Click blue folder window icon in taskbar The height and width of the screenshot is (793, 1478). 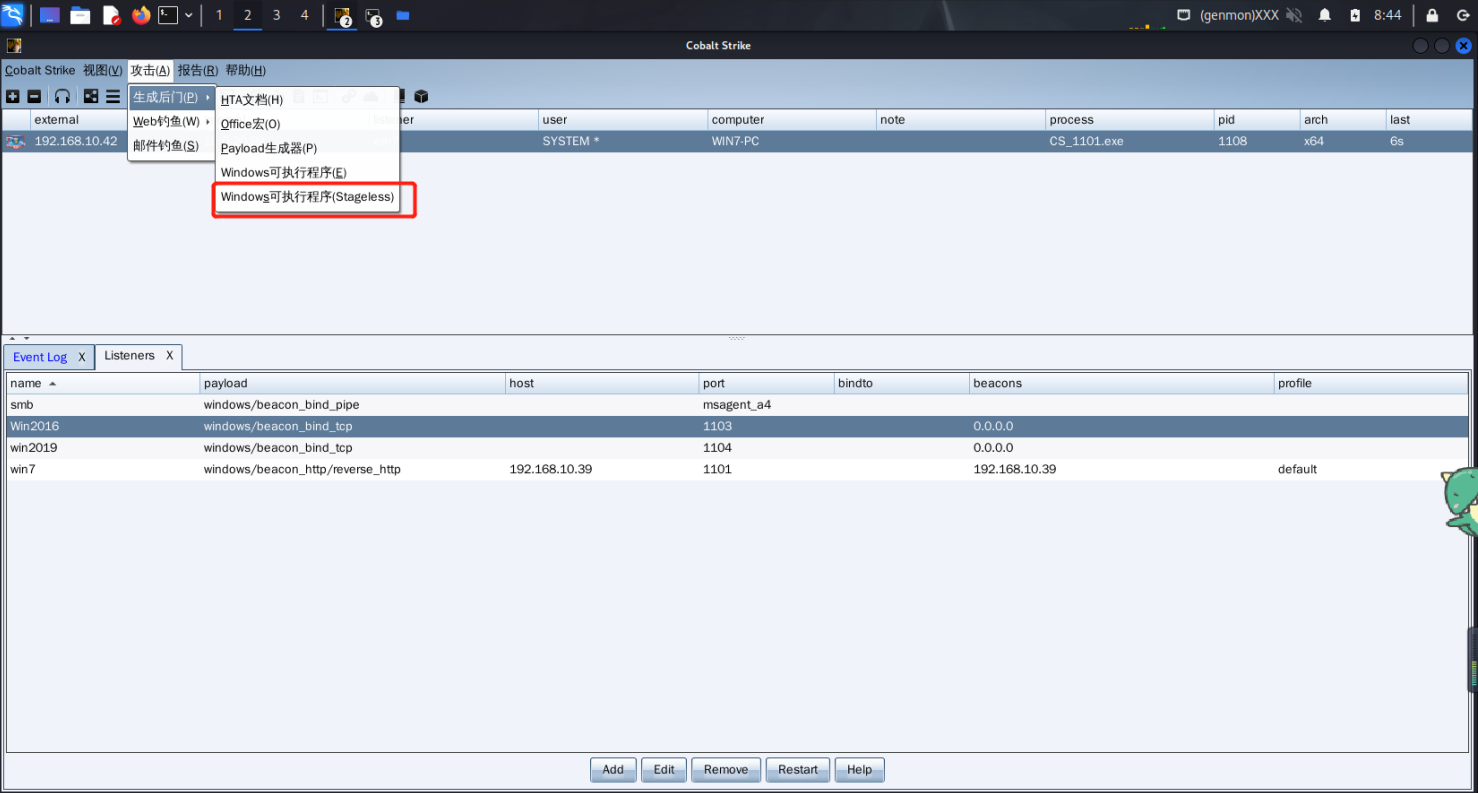tap(402, 15)
